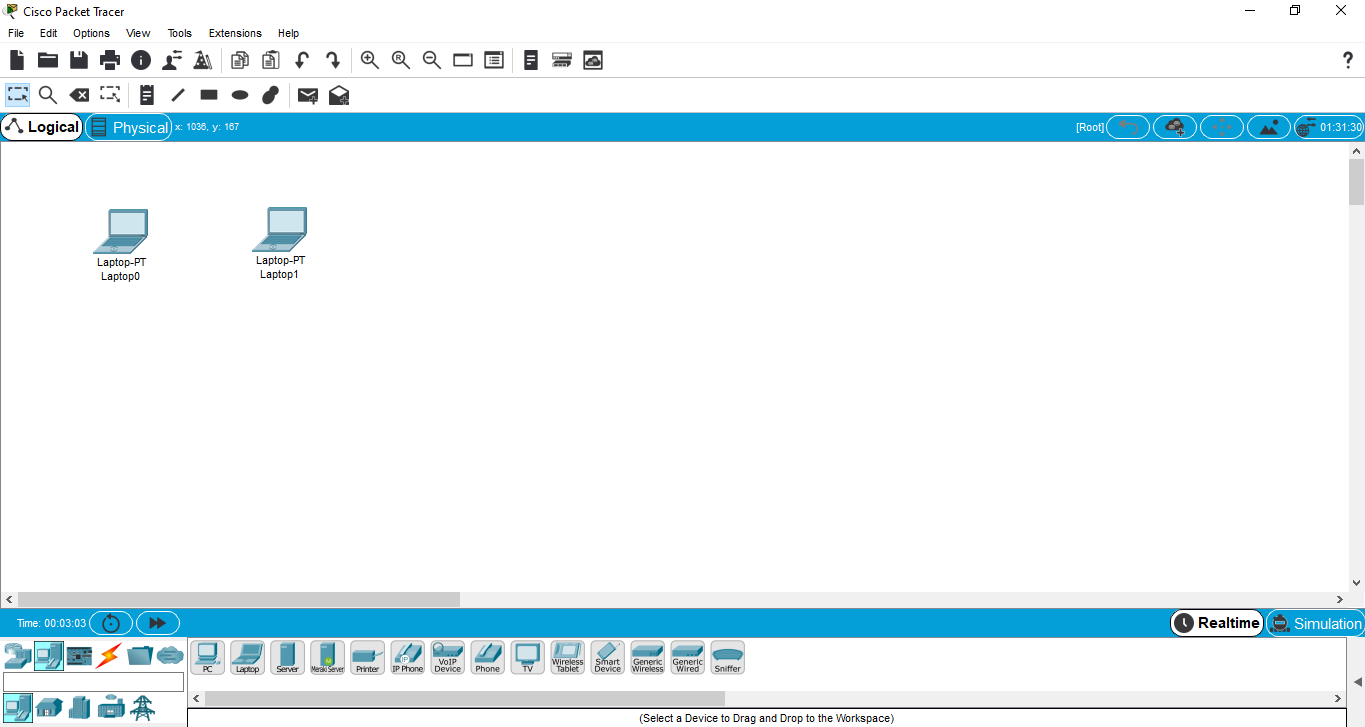This screenshot has width=1365, height=727.
Task: Select the Draw Freeform tool
Action: [271, 95]
